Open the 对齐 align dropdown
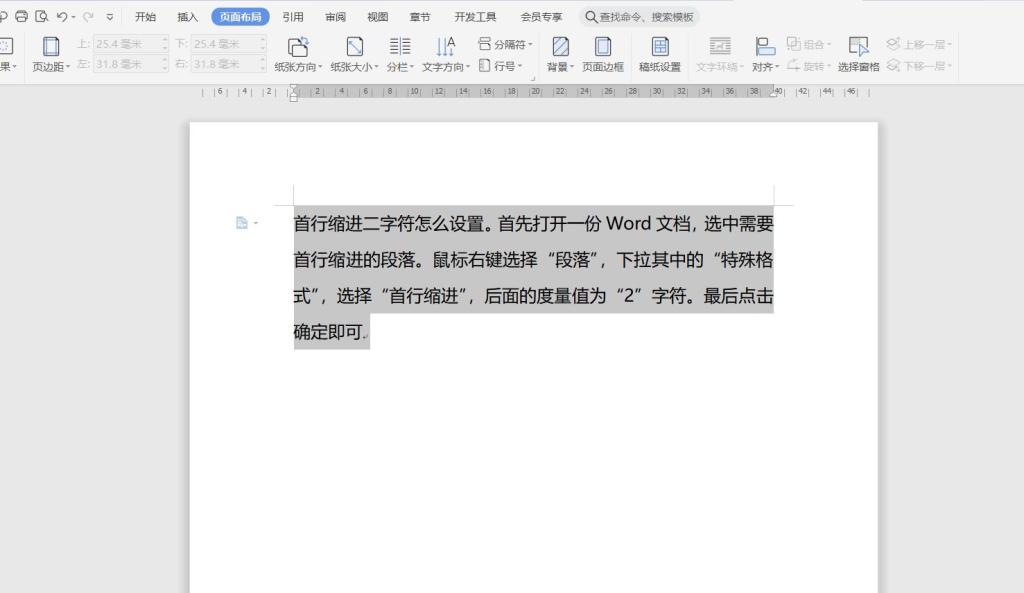Image resolution: width=1024 pixels, height=593 pixels. [x=765, y=54]
